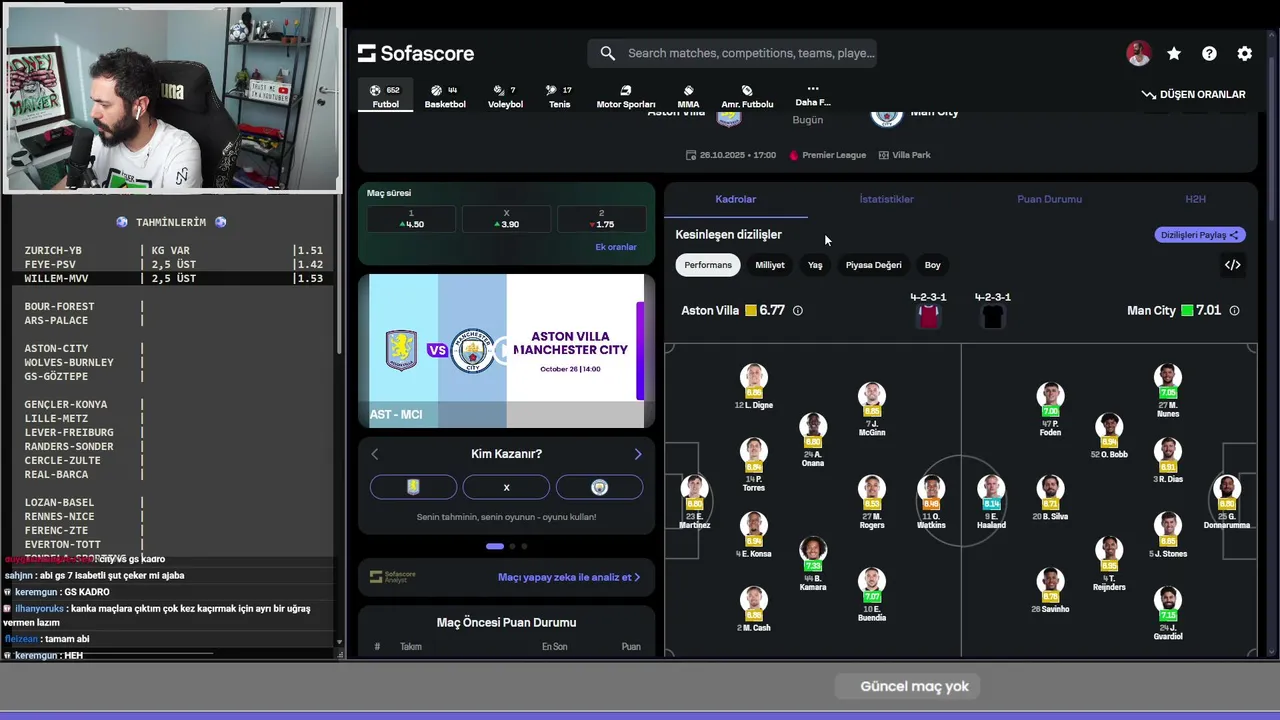Vote Aston Villa in Kim Kazanır poll

(413, 487)
